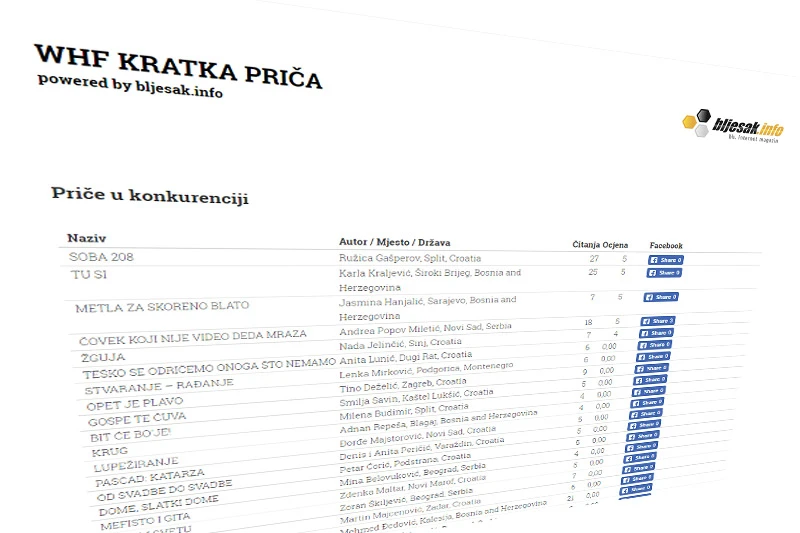Share Andrea Popov Miletić's story on Facebook
800x533 pixels.
pos(658,321)
